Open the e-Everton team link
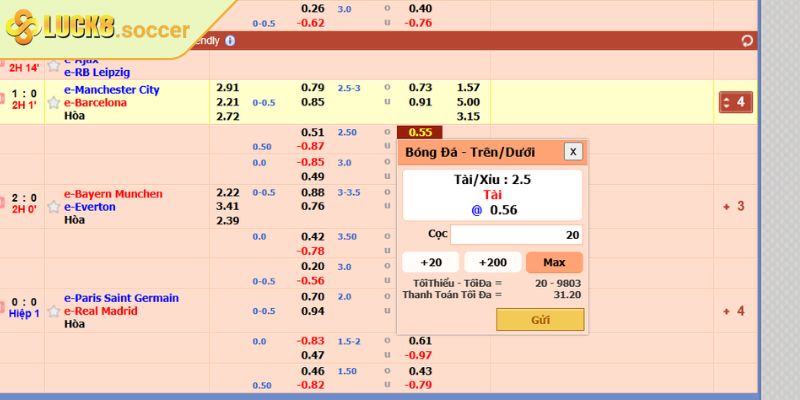800x400 pixels. tap(90, 207)
